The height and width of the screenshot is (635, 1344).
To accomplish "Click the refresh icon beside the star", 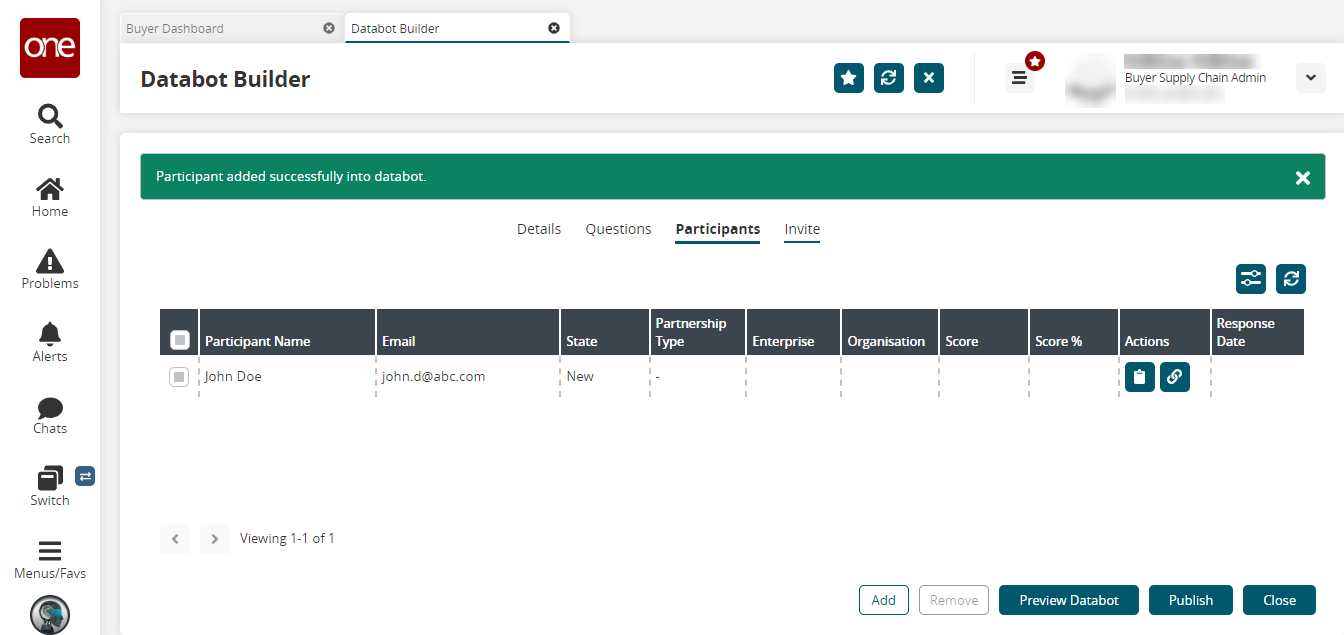I will 889,78.
